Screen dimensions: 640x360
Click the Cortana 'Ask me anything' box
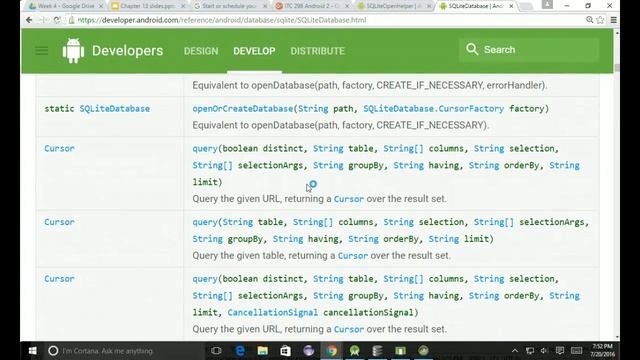[x=108, y=351]
